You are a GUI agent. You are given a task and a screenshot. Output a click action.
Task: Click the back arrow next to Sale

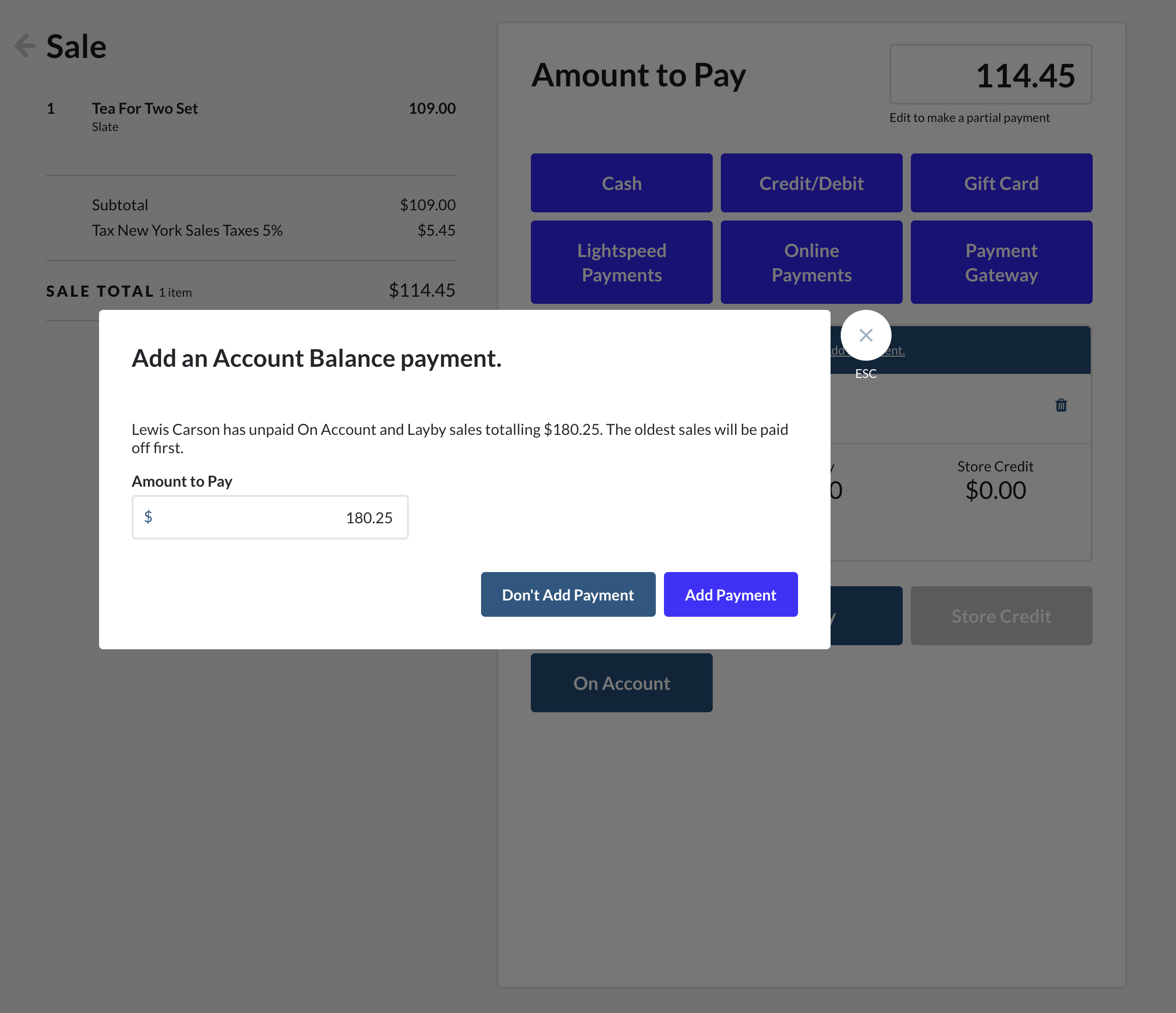tap(24, 45)
